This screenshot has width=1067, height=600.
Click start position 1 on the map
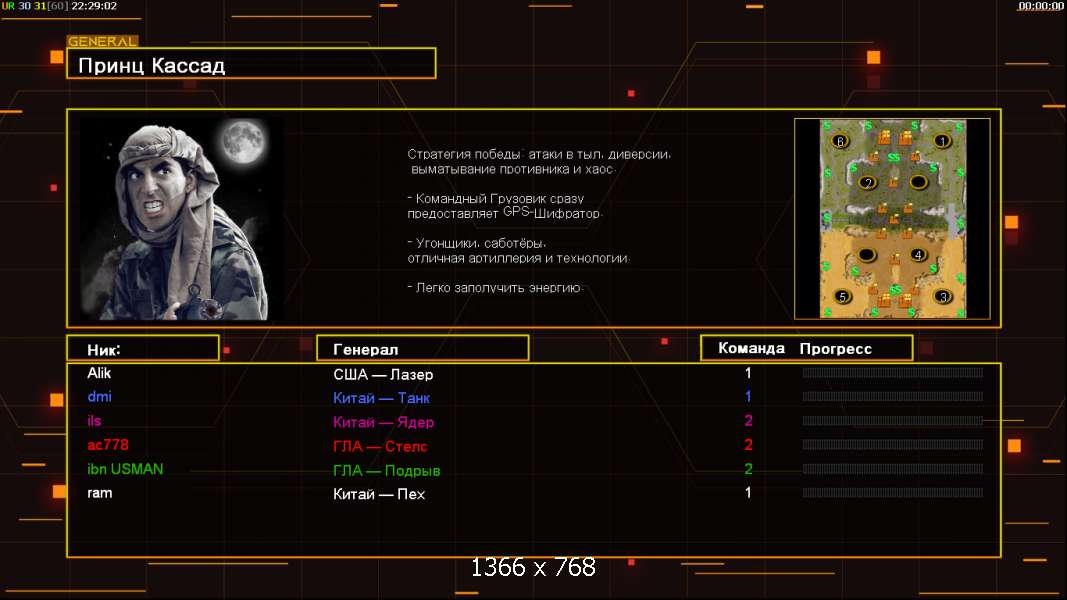[942, 141]
